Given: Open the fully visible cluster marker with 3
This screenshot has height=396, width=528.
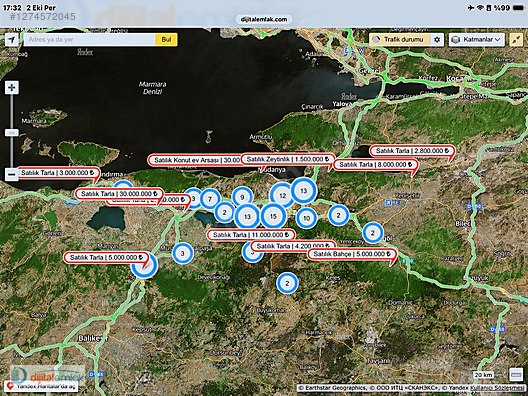Looking at the screenshot, I should (x=183, y=253).
